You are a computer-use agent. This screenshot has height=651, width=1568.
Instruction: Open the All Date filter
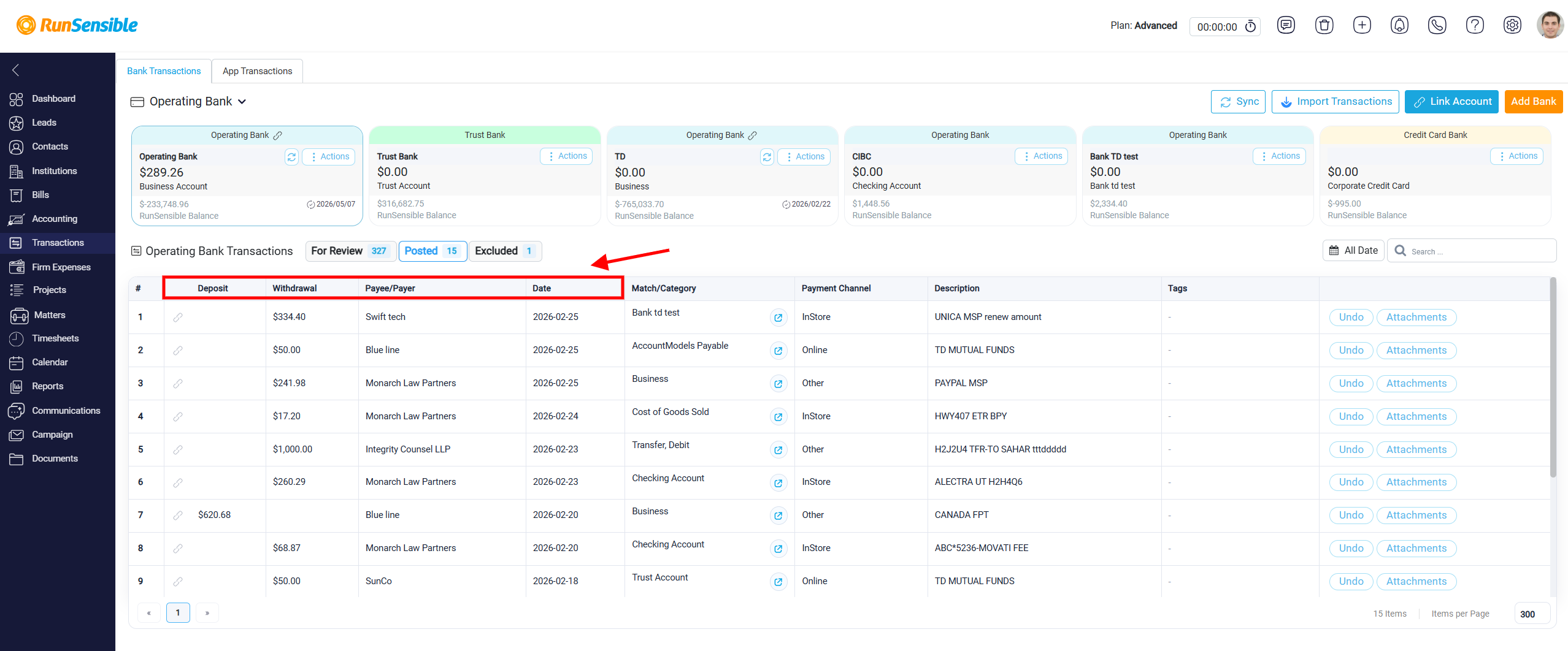pyautogui.click(x=1353, y=251)
